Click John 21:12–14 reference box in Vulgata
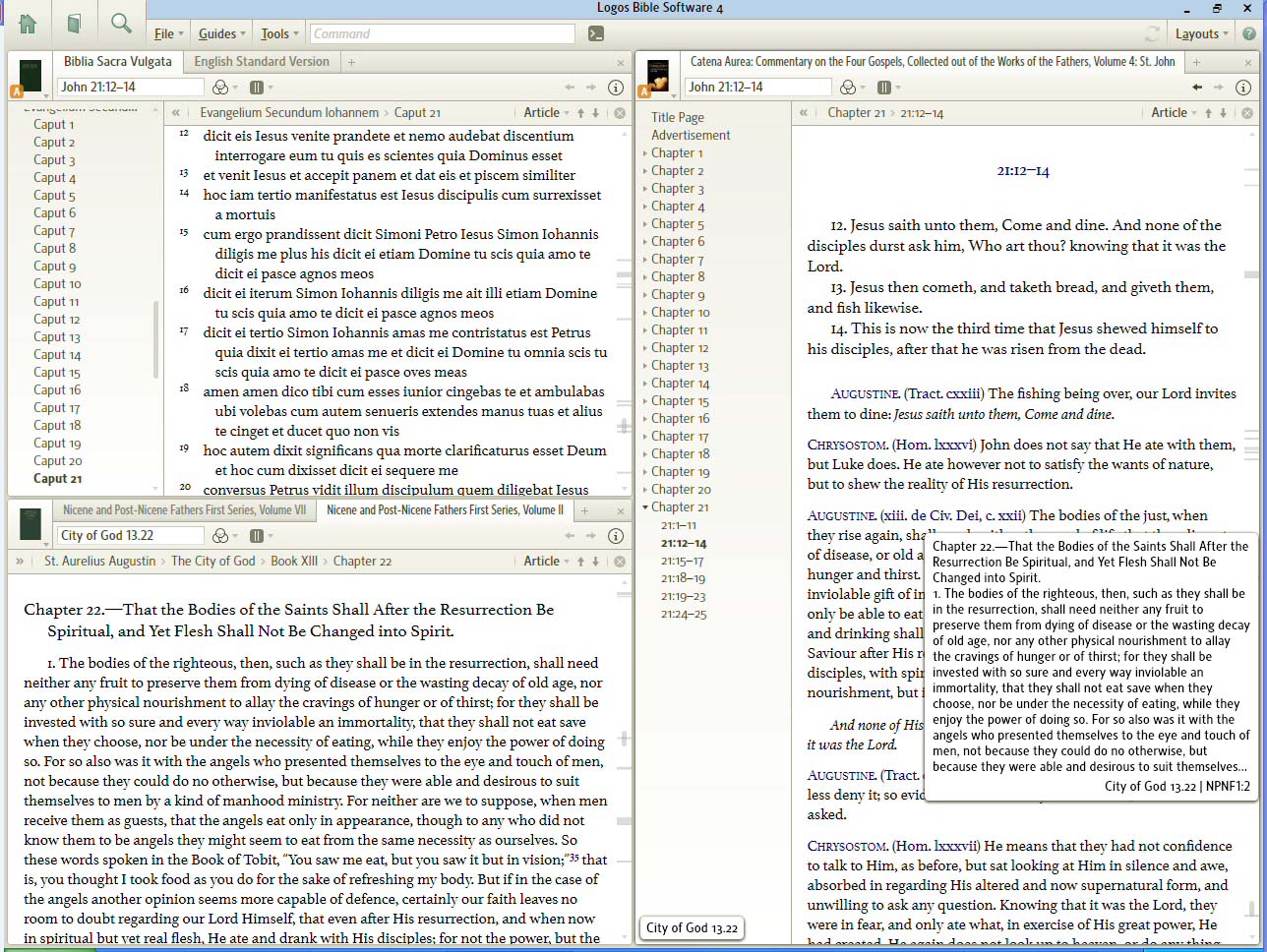Image resolution: width=1267 pixels, height=952 pixels. pyautogui.click(x=130, y=88)
